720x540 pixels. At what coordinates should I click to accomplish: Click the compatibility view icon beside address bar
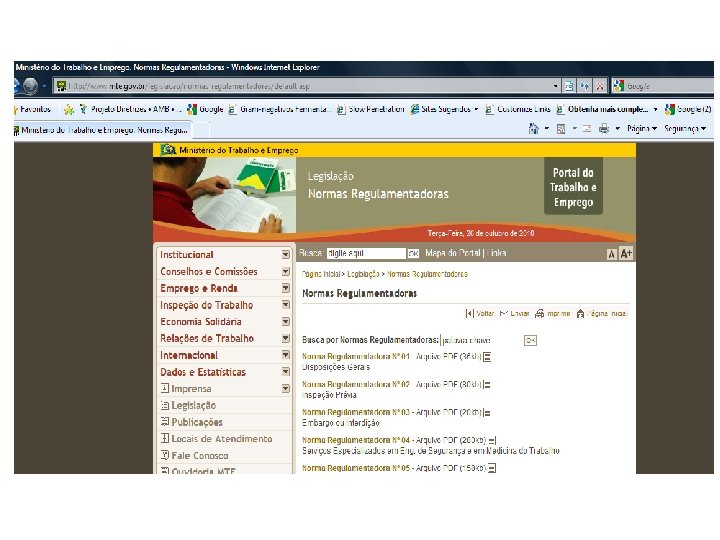coord(569,86)
